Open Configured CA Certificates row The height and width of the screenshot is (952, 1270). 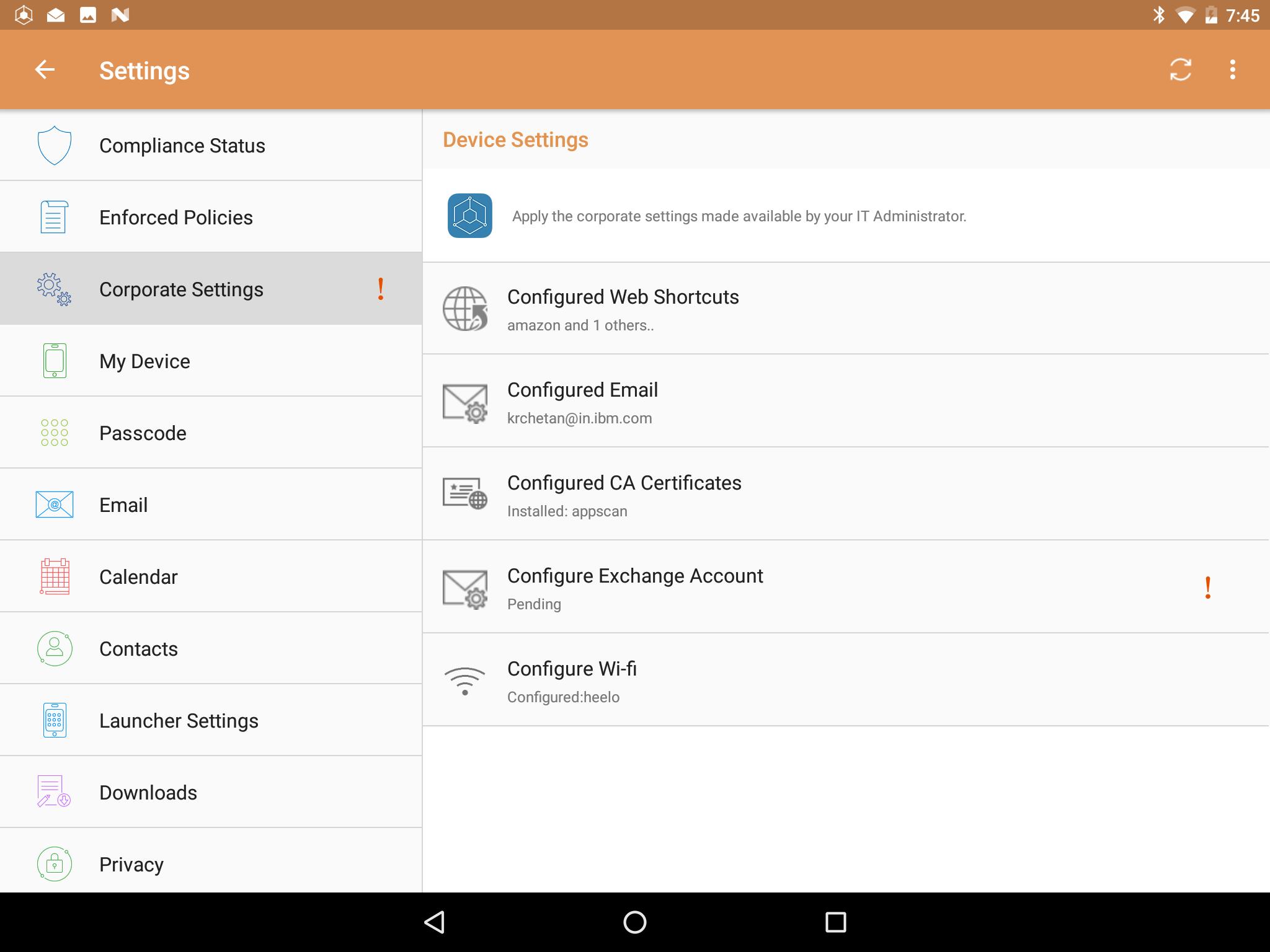[x=846, y=494]
